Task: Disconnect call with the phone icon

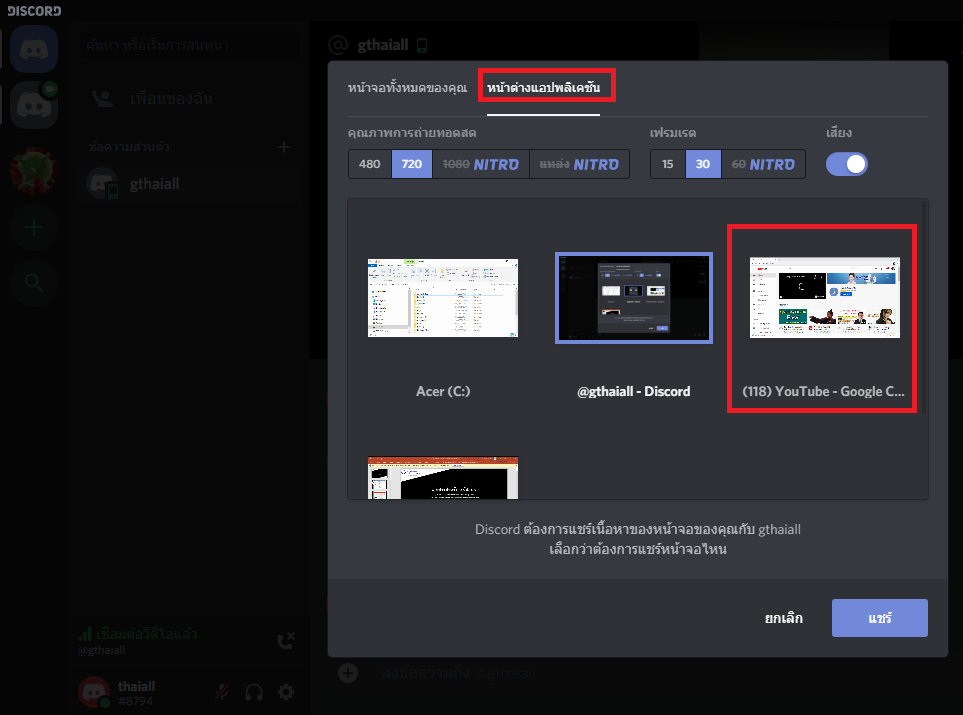Action: tap(285, 641)
